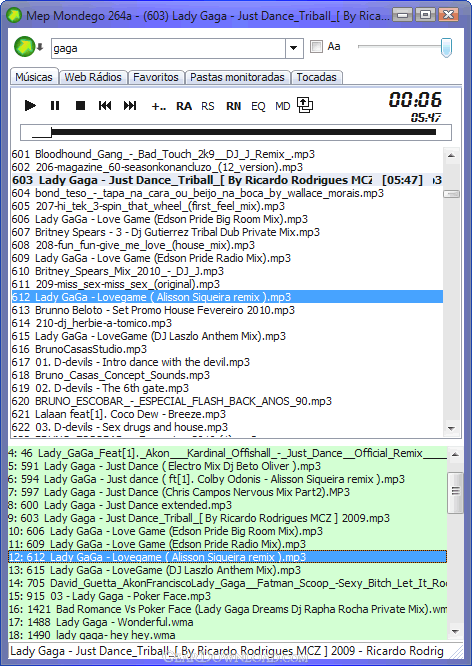Select track 620 BRUNO_ESCOBAR FLASH_BACK
This screenshot has width=472, height=666.
coord(227,401)
